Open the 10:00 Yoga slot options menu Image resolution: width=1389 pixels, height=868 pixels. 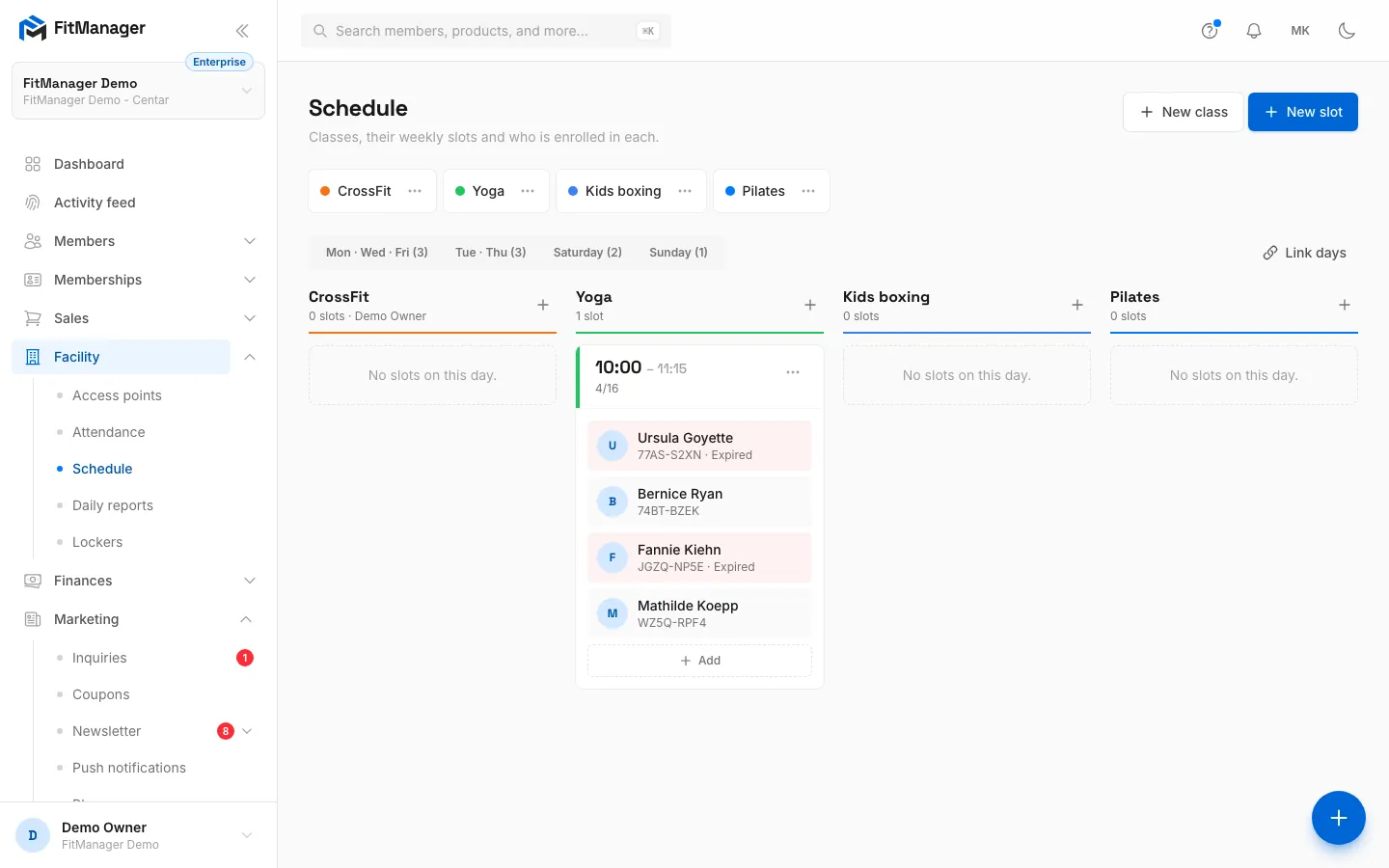(793, 372)
